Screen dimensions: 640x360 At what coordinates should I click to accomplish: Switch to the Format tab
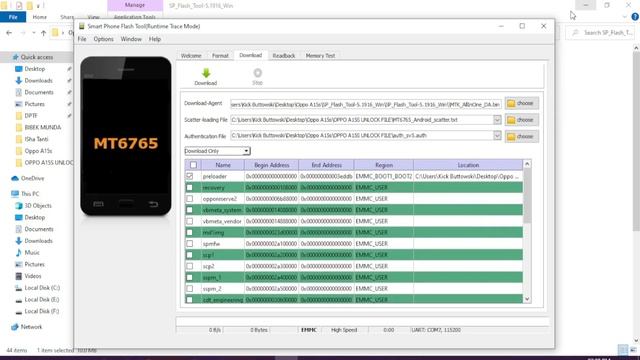click(220, 56)
